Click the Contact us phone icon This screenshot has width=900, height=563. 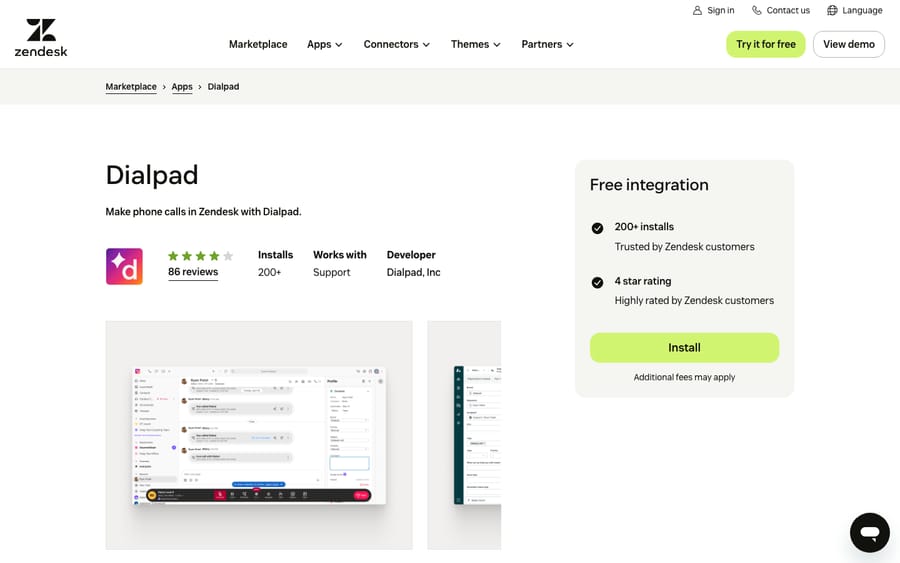[x=757, y=10]
